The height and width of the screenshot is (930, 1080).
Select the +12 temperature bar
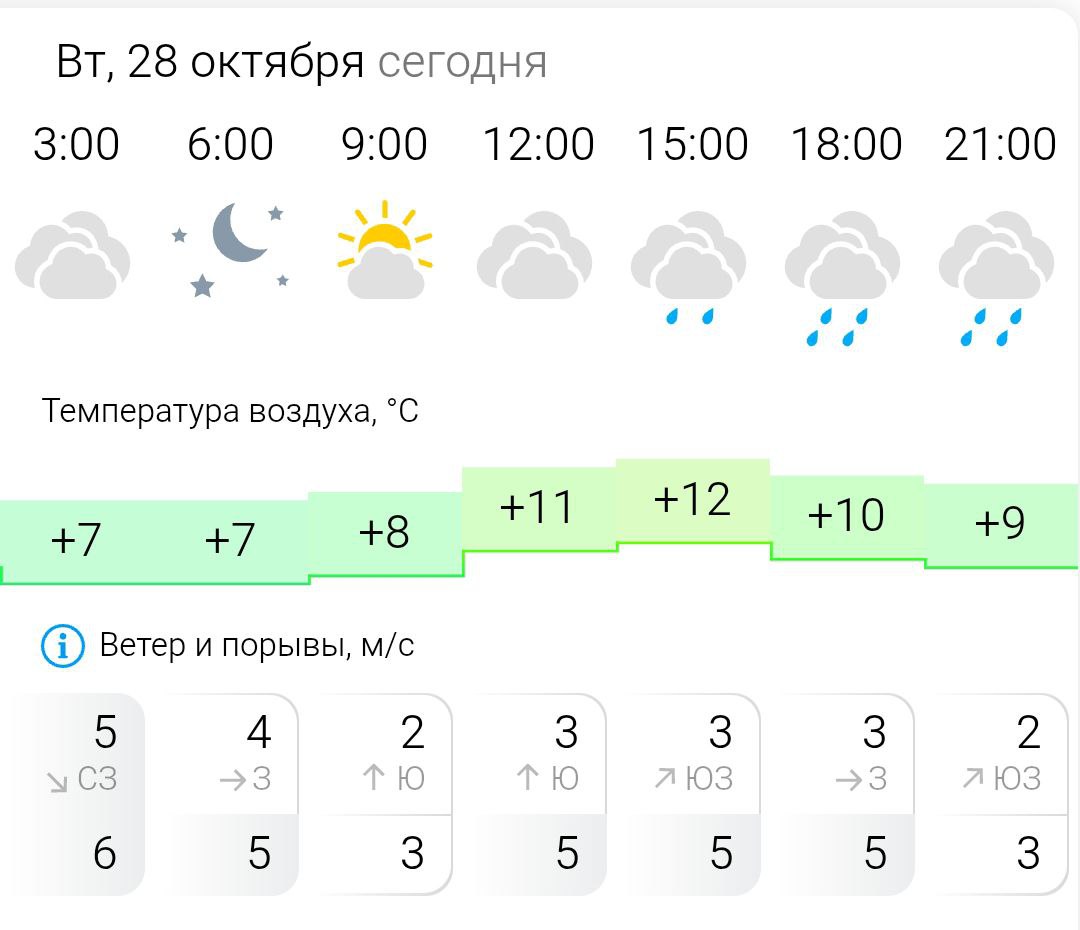[692, 500]
